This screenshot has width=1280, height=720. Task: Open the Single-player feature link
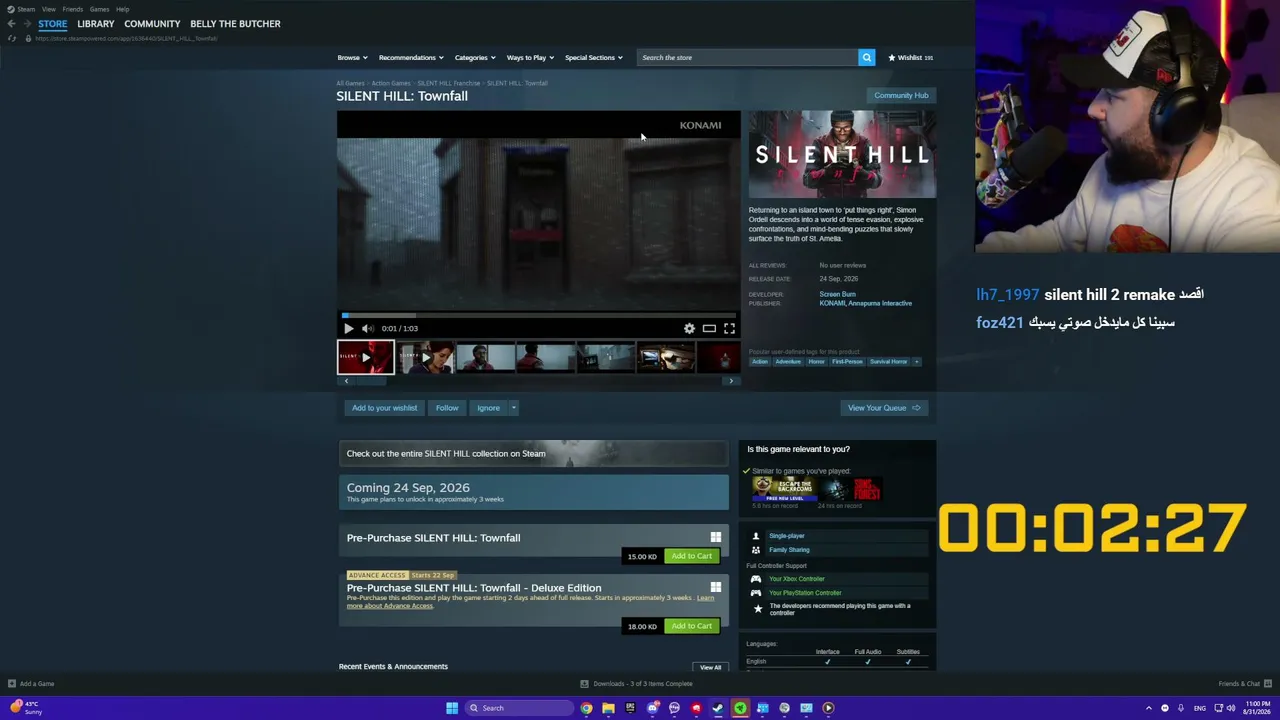787,536
